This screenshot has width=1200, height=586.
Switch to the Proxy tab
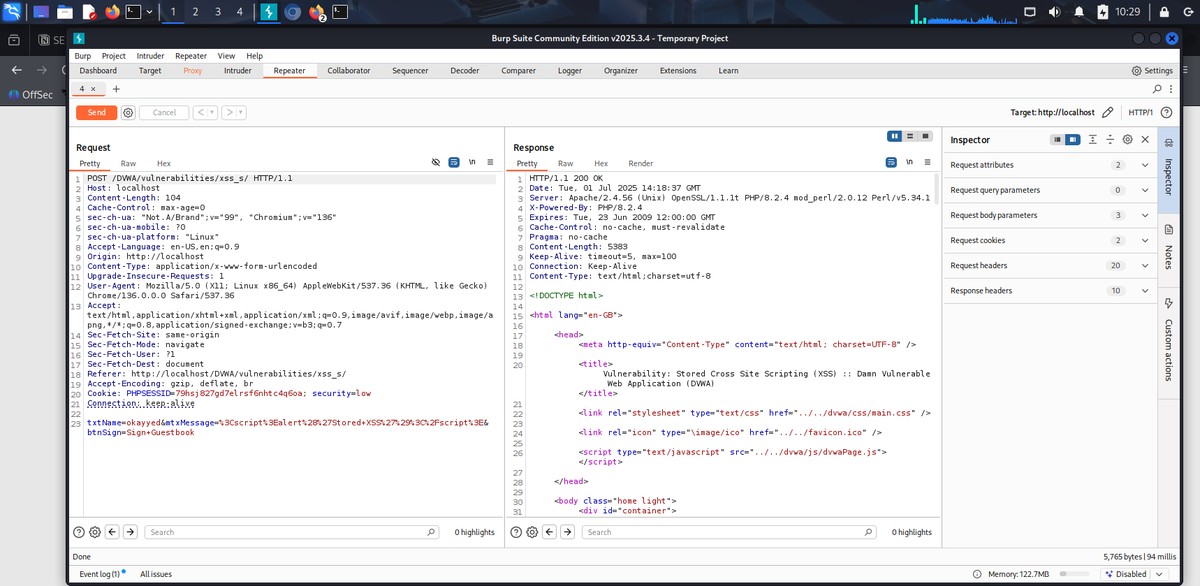pos(193,71)
